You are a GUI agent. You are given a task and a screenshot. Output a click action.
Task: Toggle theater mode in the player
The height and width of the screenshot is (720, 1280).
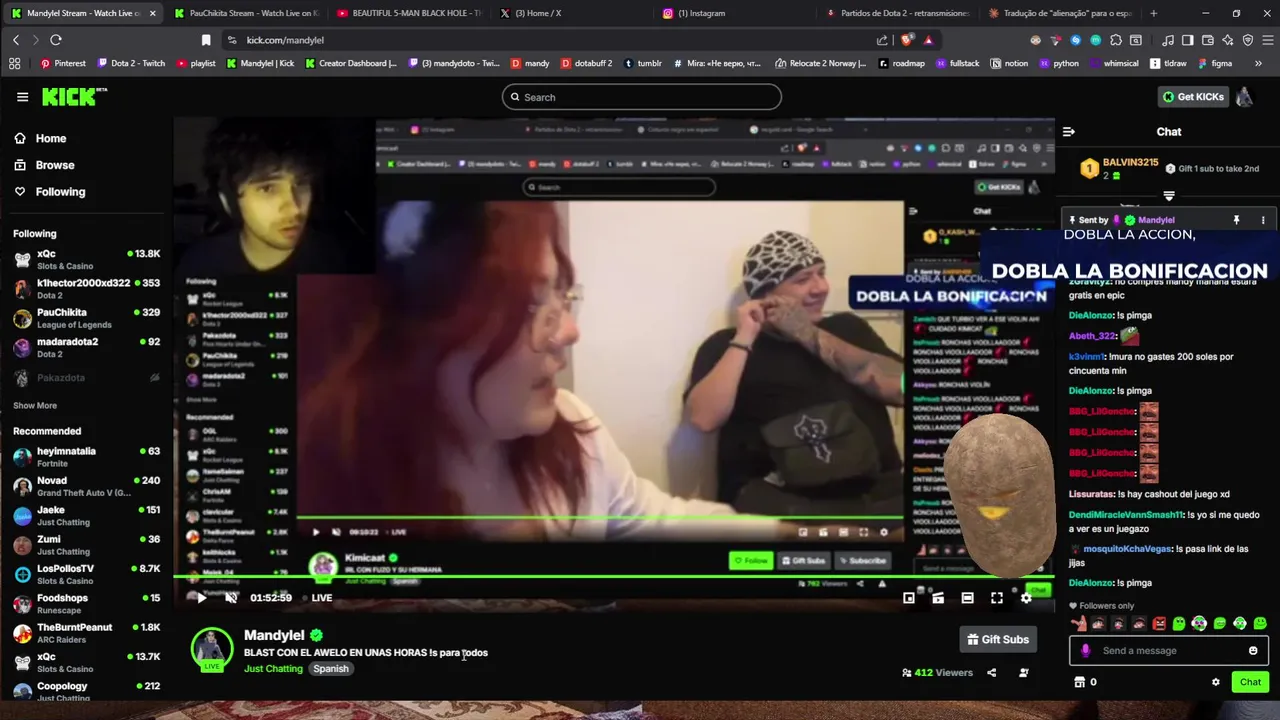(967, 598)
